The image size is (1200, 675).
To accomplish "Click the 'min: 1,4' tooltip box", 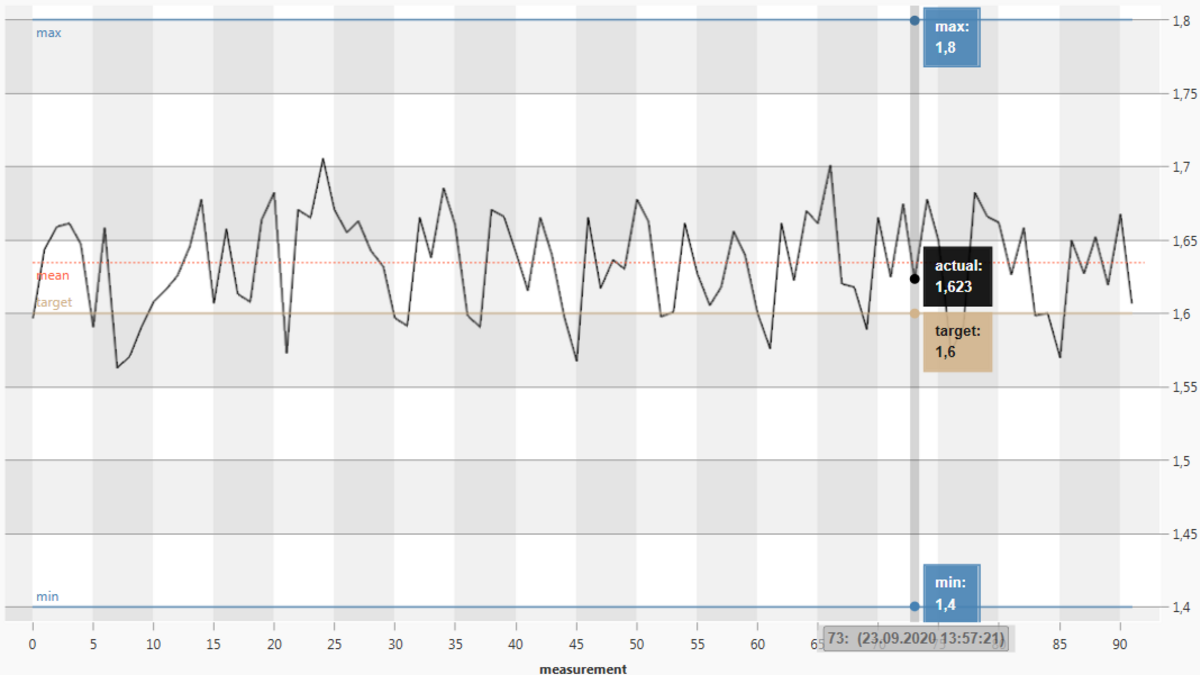I will pos(951,594).
